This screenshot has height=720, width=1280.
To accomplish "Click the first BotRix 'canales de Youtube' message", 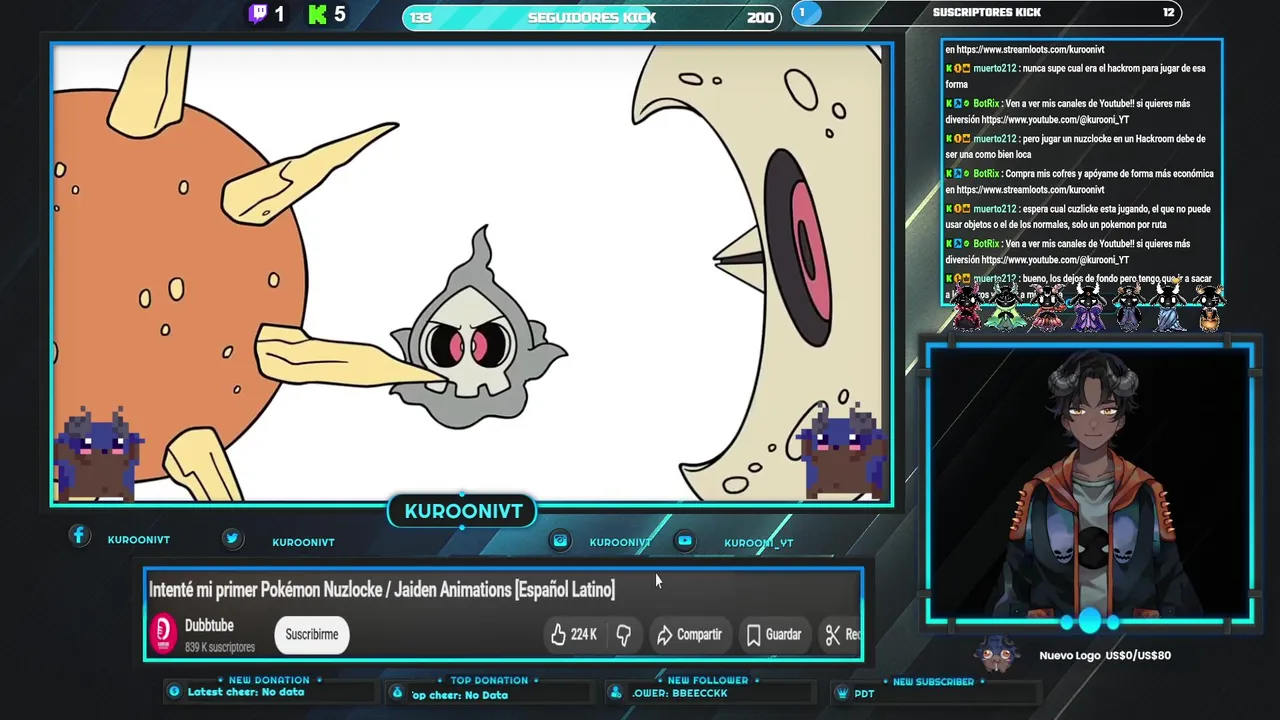I will (x=1070, y=111).
